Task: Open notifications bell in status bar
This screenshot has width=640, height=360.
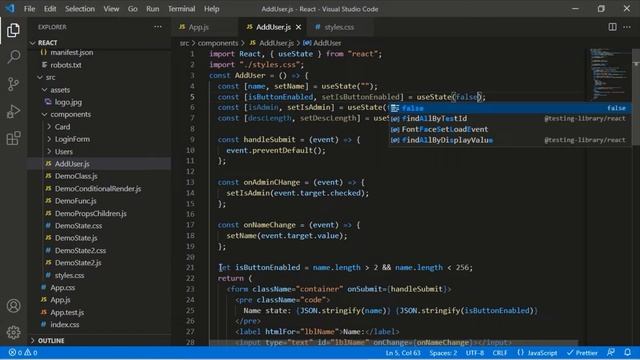Action: pos(627,352)
